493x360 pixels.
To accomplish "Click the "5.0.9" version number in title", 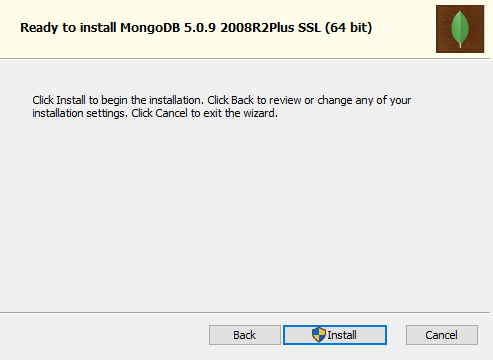I will coord(200,28).
